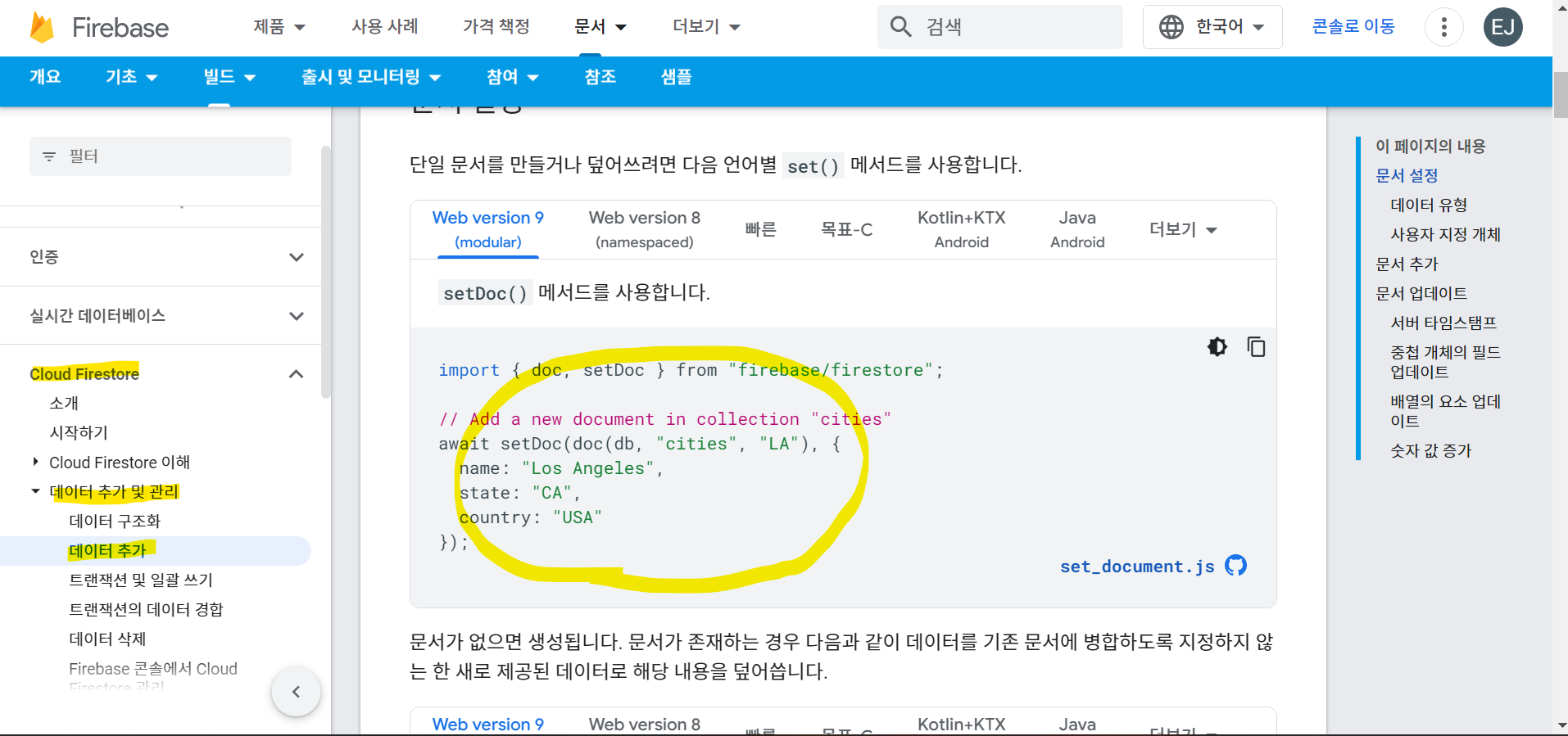Image resolution: width=1568 pixels, height=736 pixels.
Task: Open the 참여 dropdown
Action: coord(512,77)
